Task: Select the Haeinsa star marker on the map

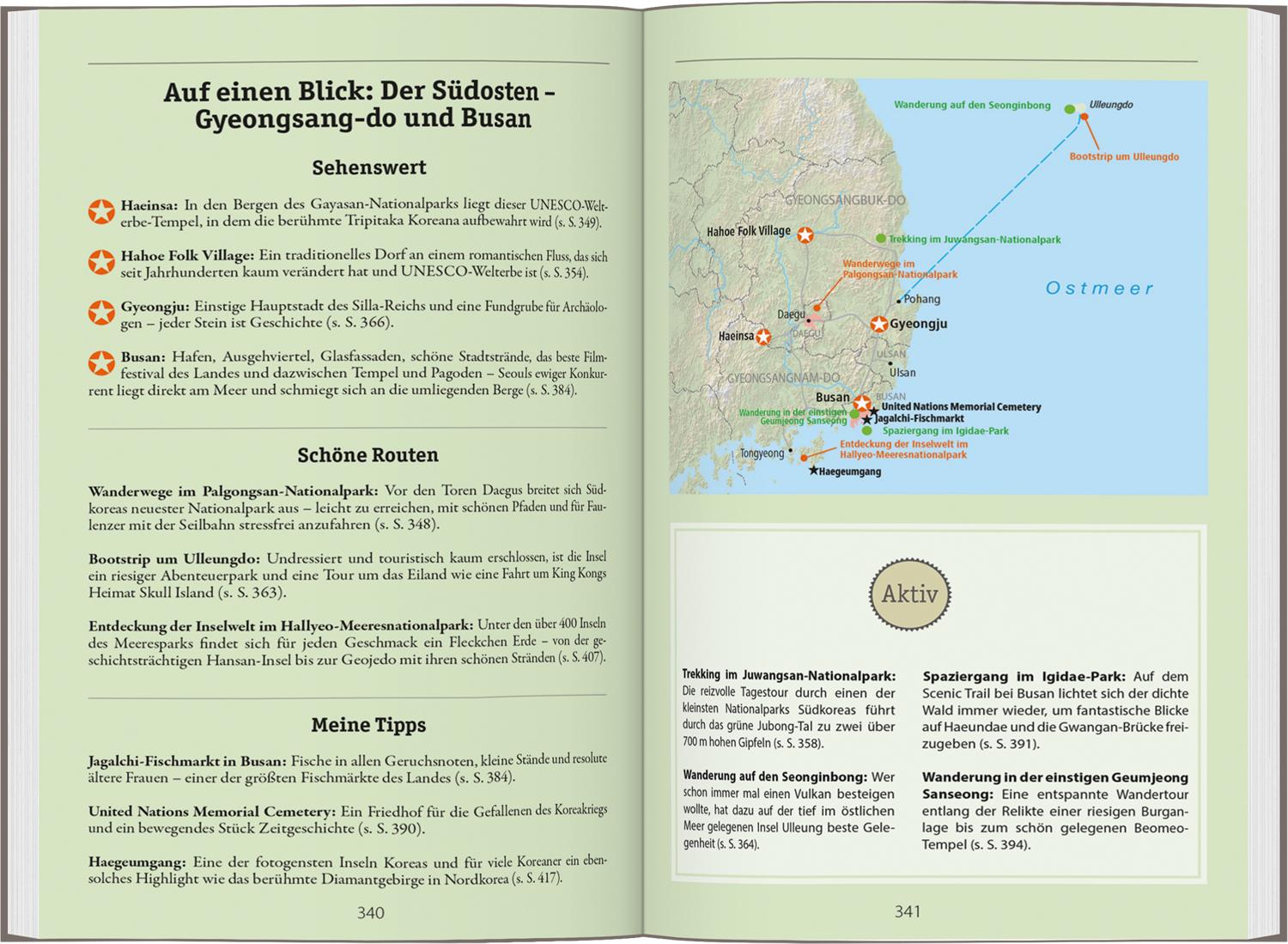Action: point(762,337)
